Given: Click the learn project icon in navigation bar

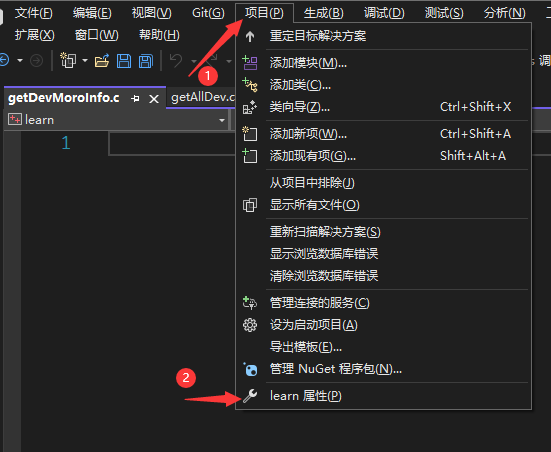Looking at the screenshot, I should 15,120.
